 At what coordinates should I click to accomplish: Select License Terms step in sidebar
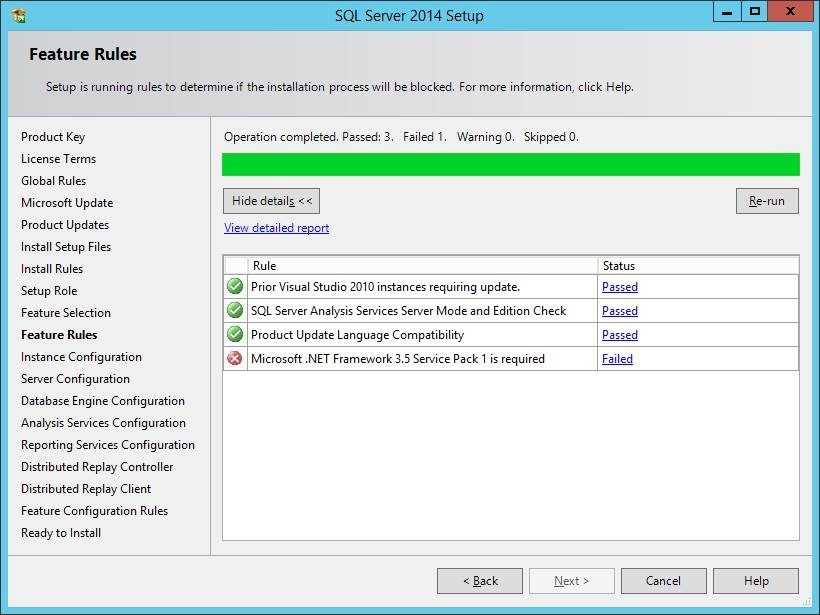coord(59,159)
